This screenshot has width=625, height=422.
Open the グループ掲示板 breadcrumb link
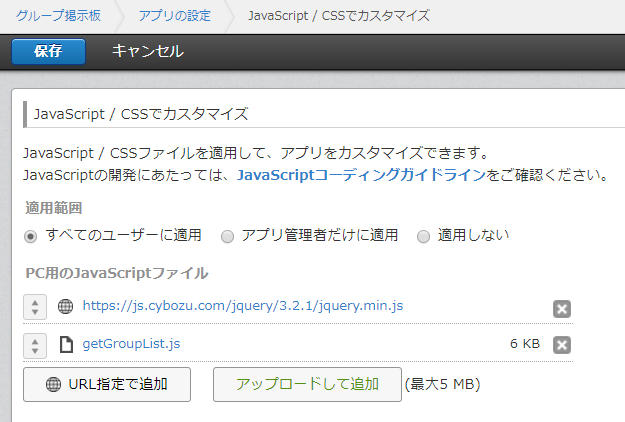click(59, 16)
